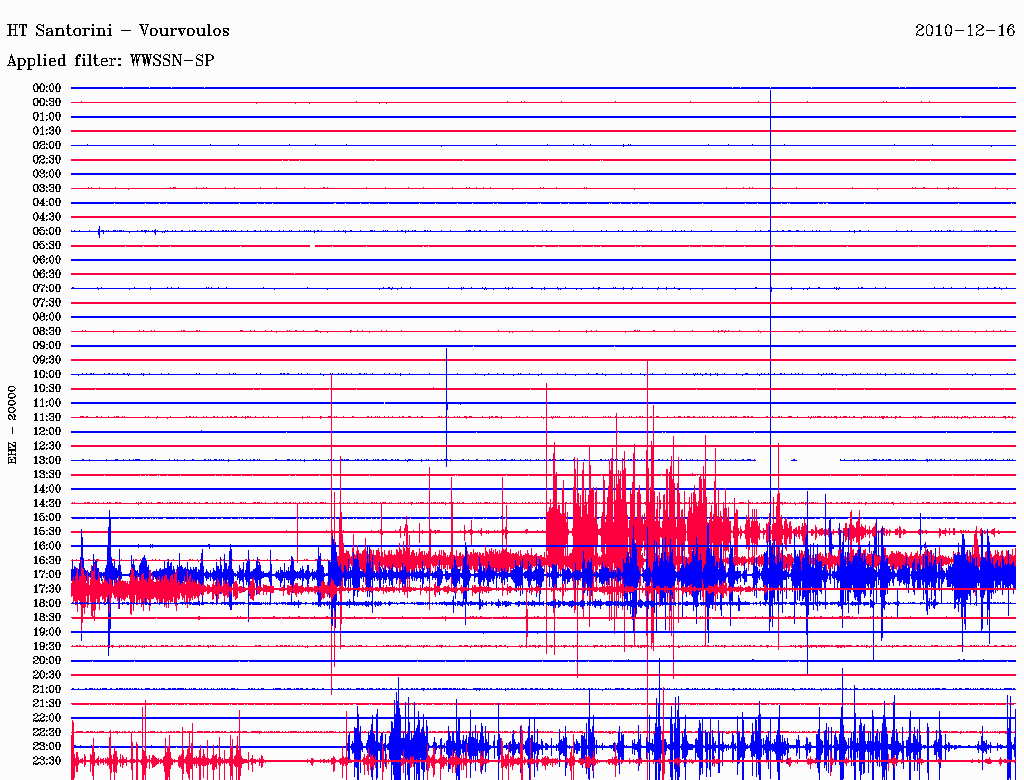Select the 00:00 time label
The width and height of the screenshot is (1024, 780).
pyautogui.click(x=47, y=88)
